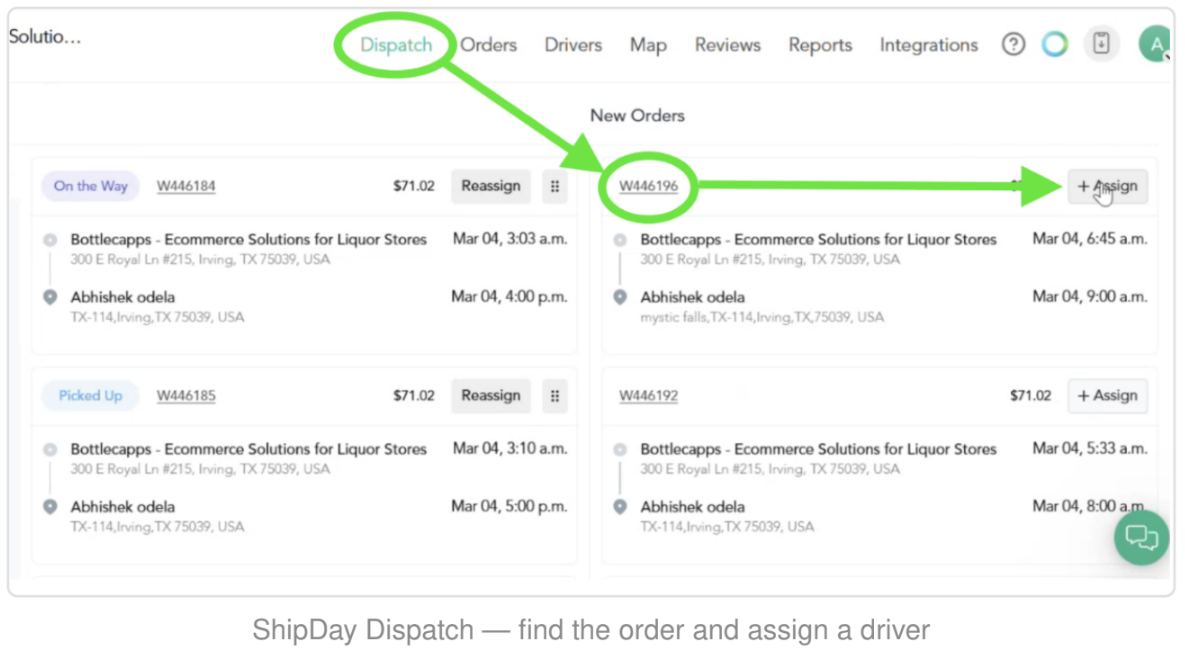Screen dimensions: 1185x654
Task: Open the help question mark icon
Action: (x=1013, y=45)
